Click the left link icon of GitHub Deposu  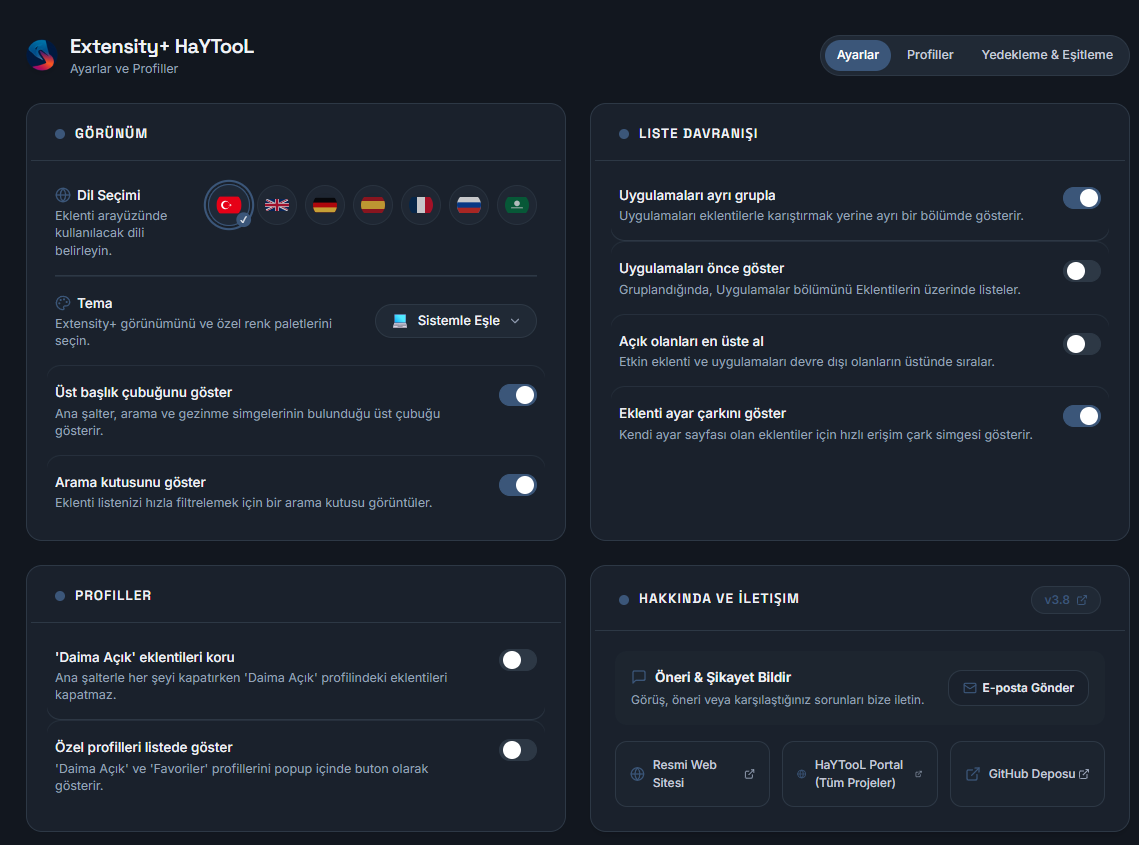[973, 774]
